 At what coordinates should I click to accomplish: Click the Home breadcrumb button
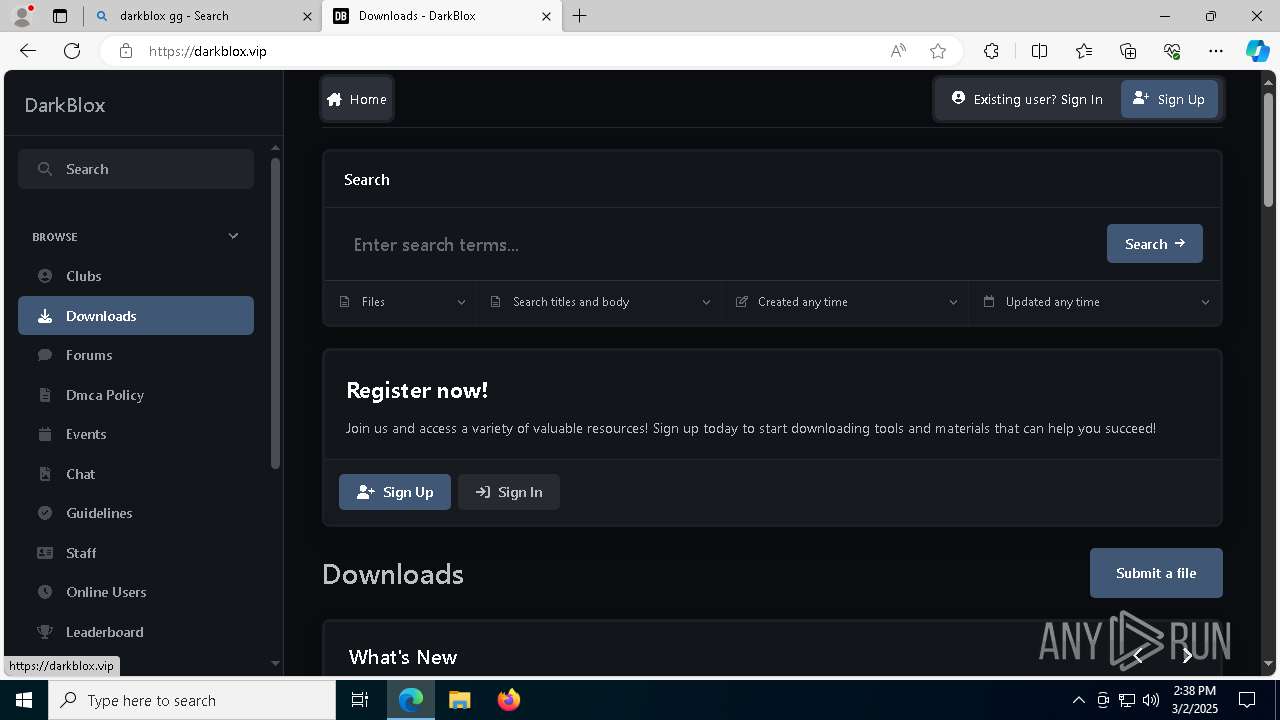tap(357, 99)
